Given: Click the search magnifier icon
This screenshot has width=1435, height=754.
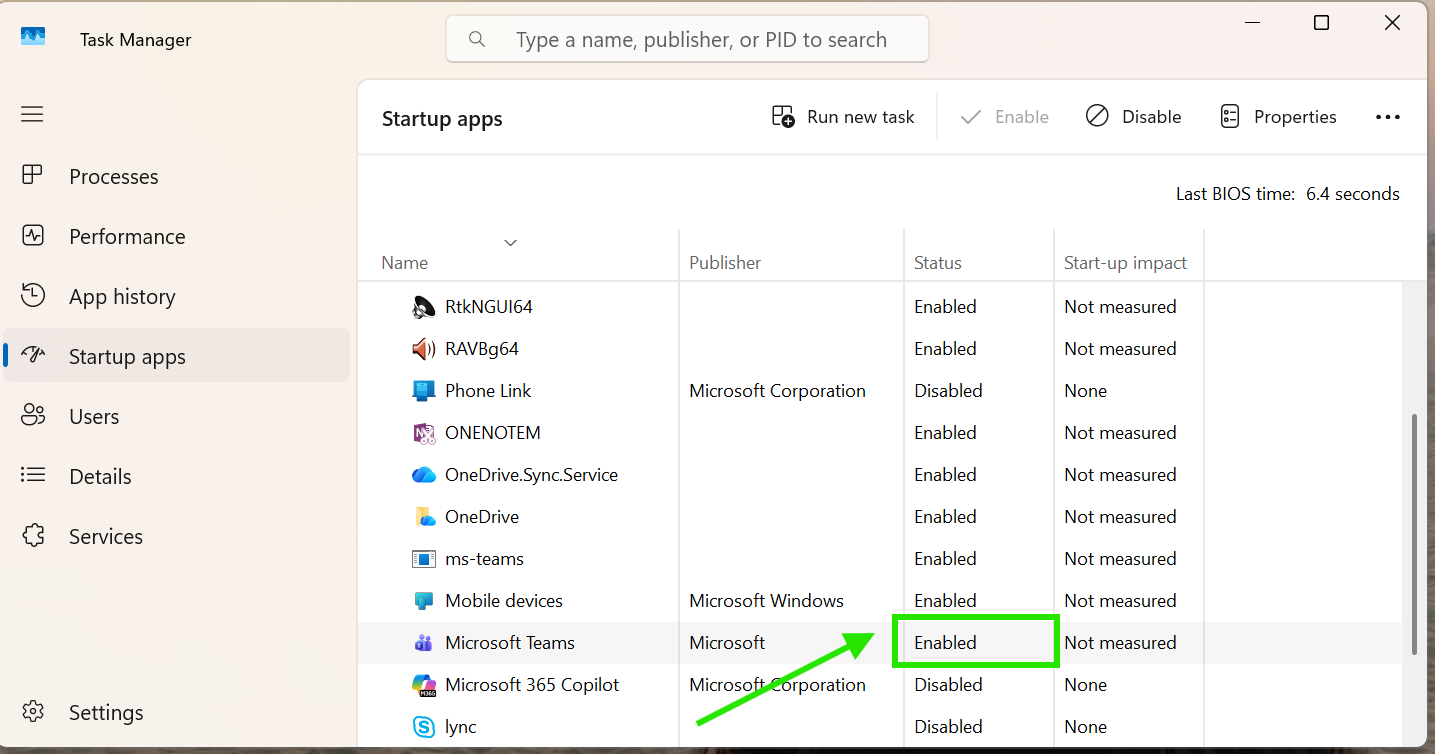Looking at the screenshot, I should (x=477, y=39).
